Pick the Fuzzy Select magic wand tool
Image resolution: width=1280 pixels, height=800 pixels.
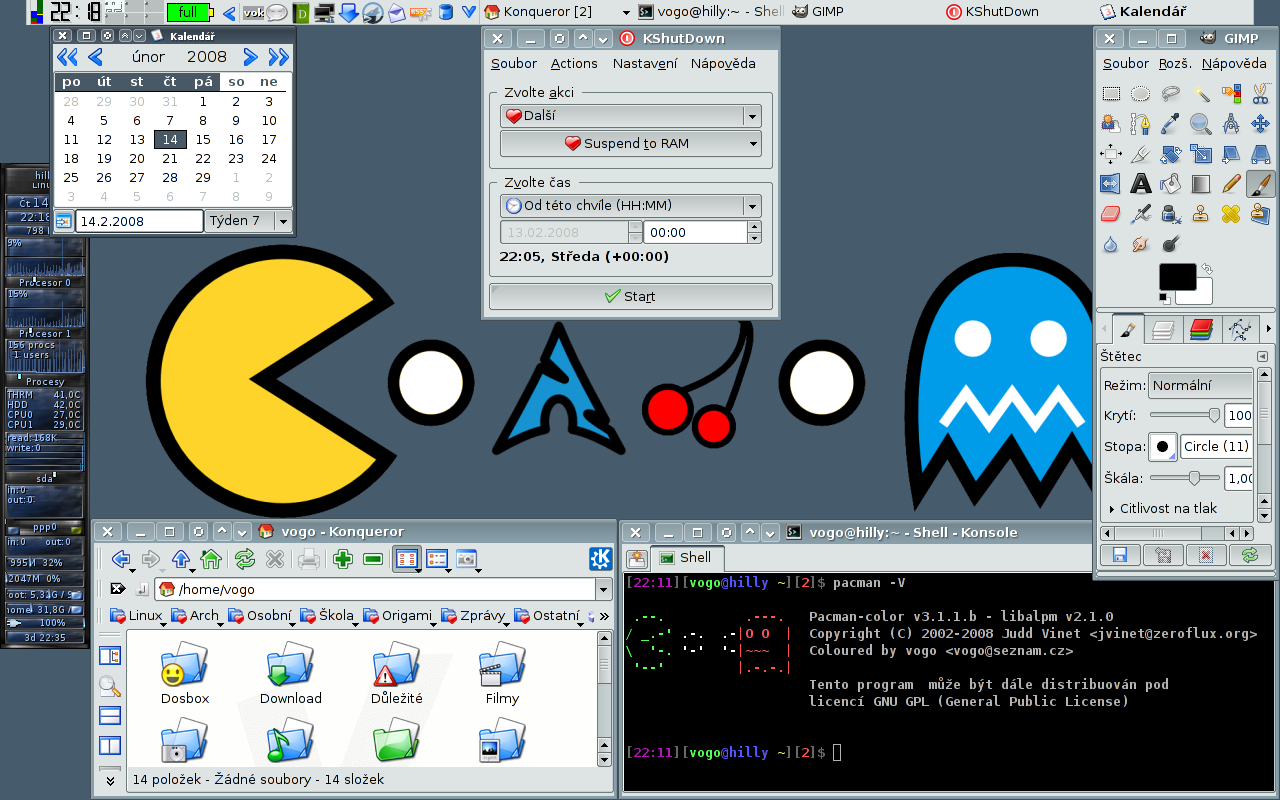click(1201, 94)
